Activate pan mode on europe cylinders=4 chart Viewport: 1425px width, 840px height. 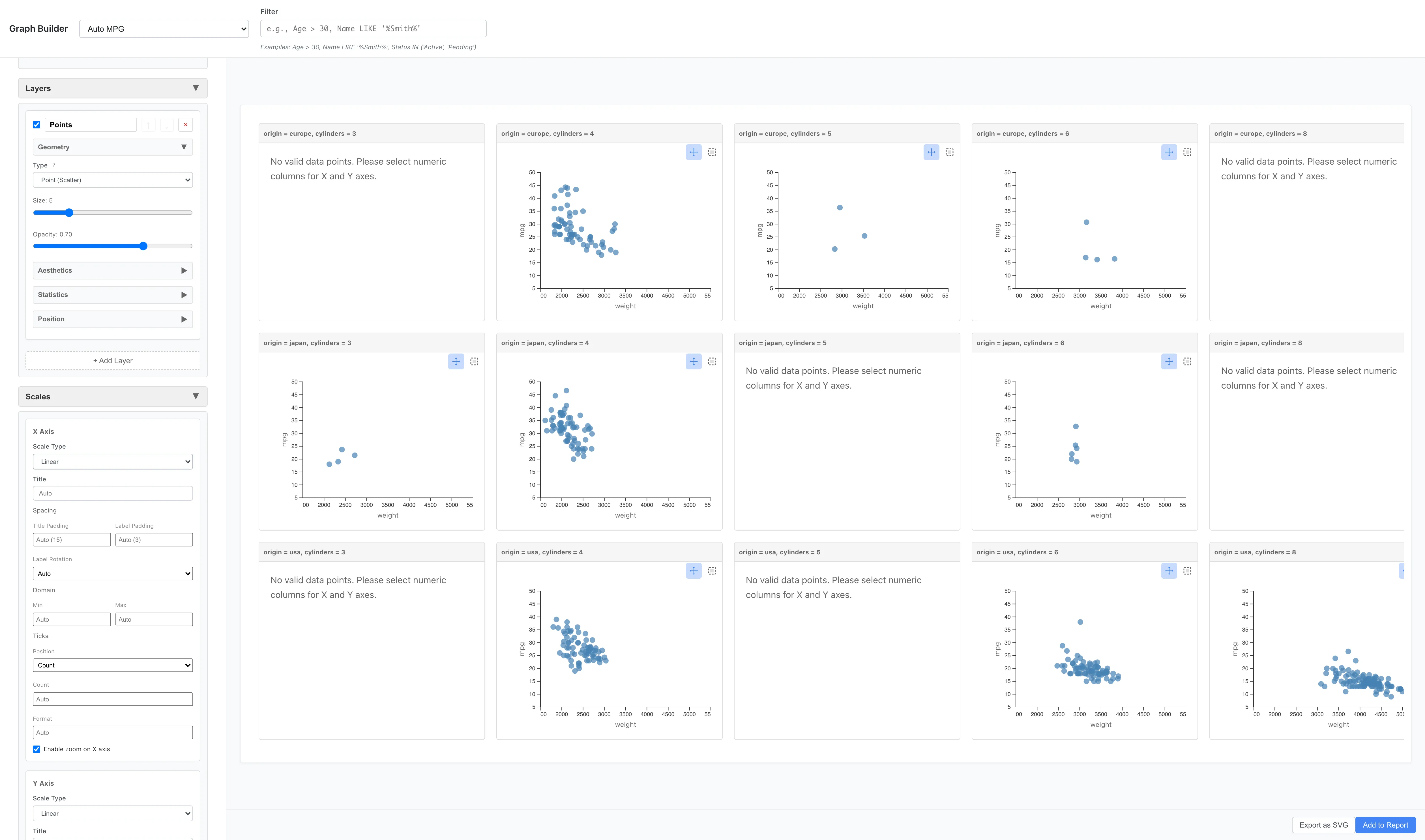click(693, 152)
